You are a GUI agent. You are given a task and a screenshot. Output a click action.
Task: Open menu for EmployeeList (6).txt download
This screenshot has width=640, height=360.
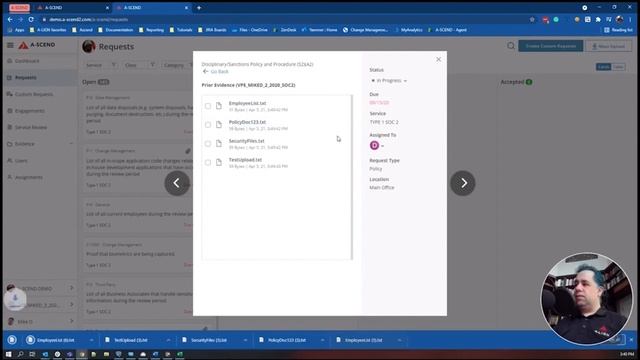(91, 340)
